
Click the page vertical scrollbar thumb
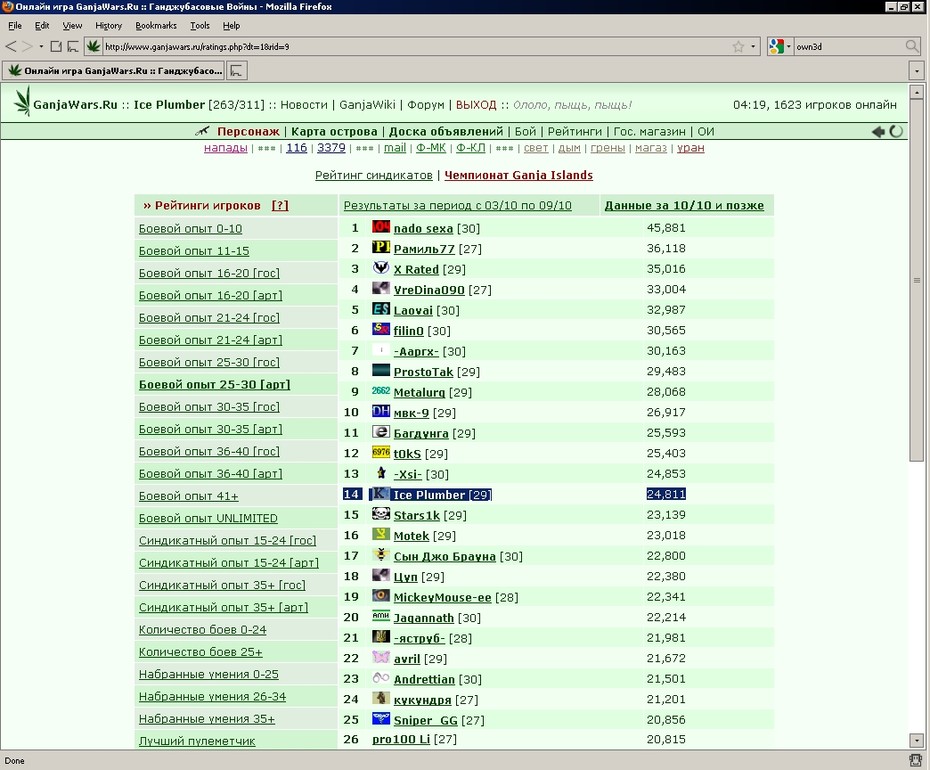click(916, 281)
